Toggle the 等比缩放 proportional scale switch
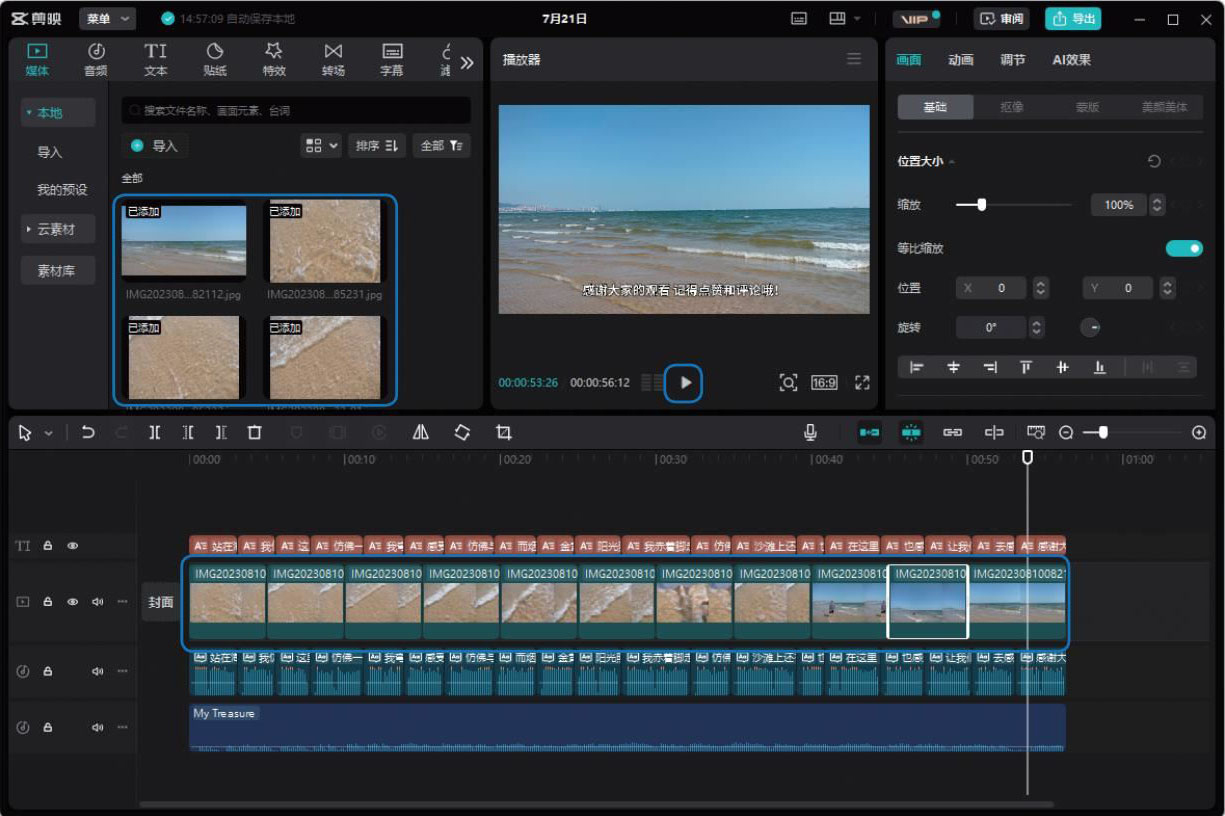The height and width of the screenshot is (816, 1225). point(1184,248)
